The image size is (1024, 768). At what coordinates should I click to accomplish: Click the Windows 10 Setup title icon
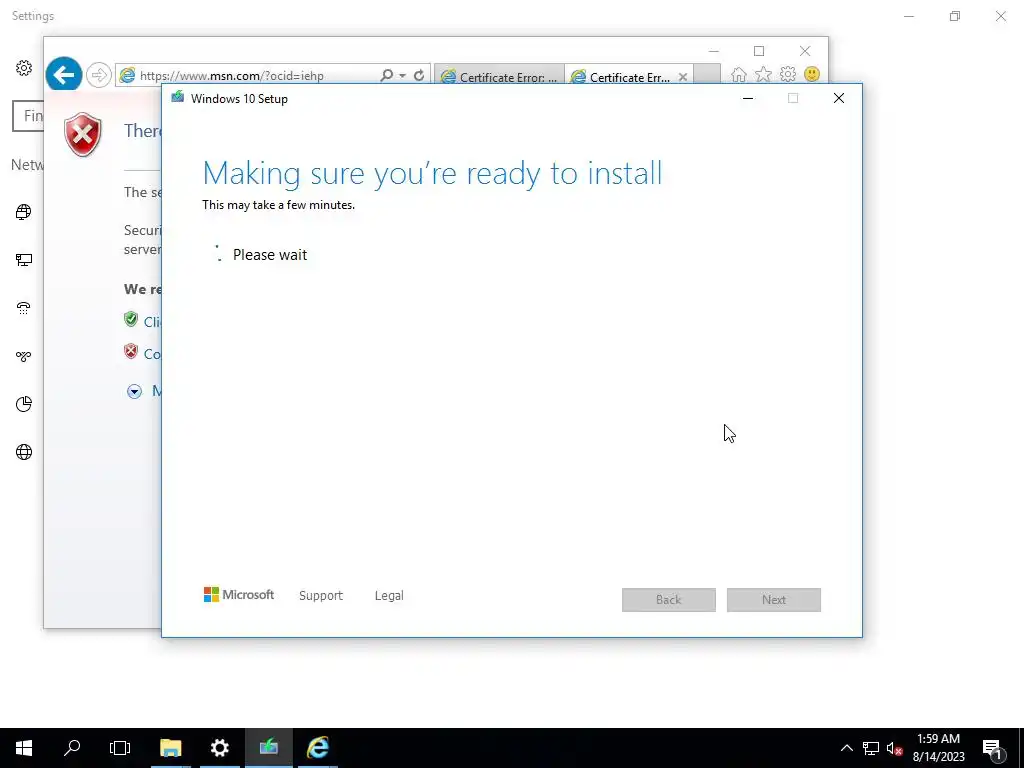(x=178, y=98)
